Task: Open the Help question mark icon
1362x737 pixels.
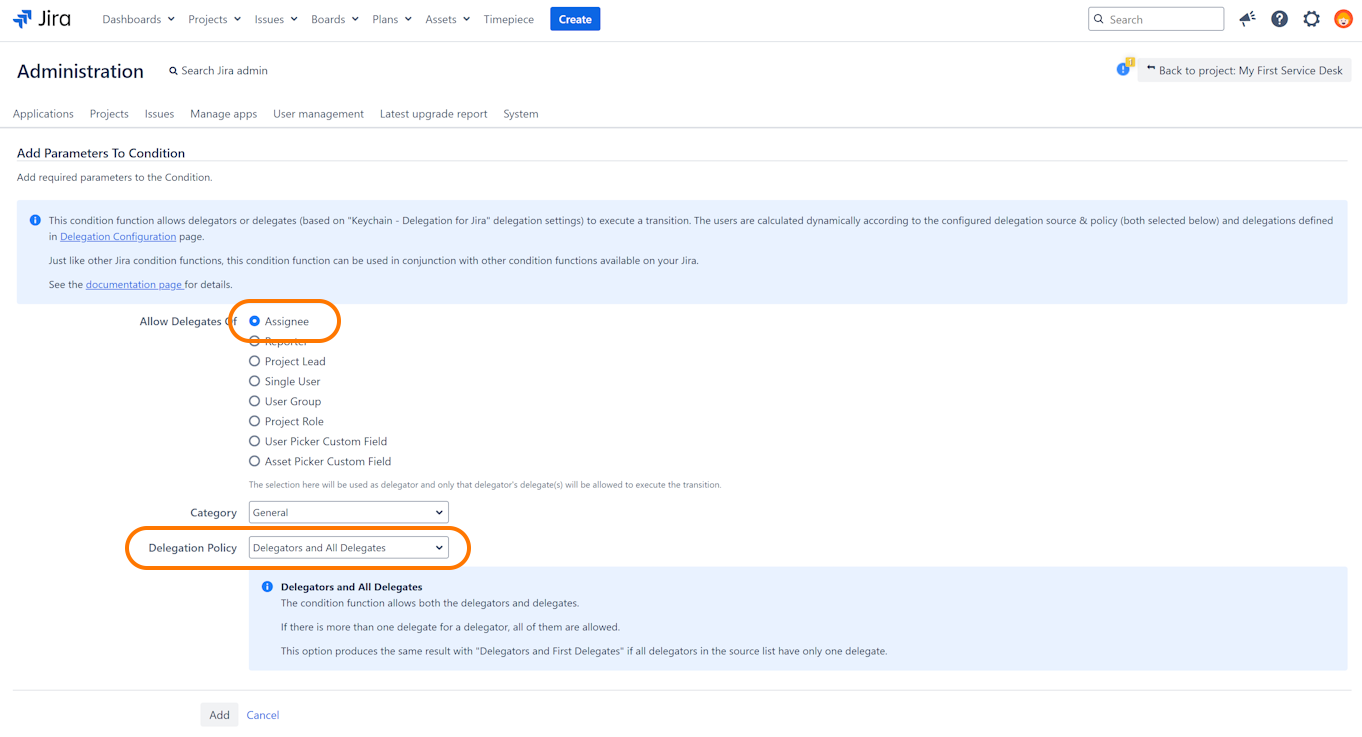Action: tap(1279, 19)
